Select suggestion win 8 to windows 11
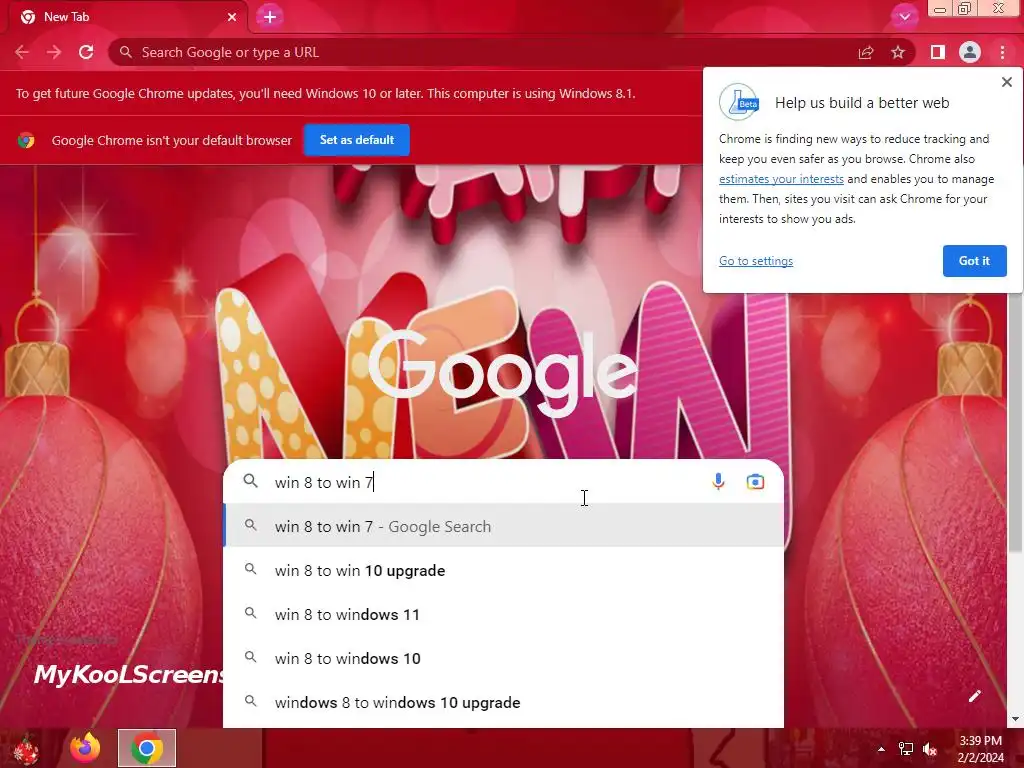Screen dimensions: 1024x768 (504, 615)
